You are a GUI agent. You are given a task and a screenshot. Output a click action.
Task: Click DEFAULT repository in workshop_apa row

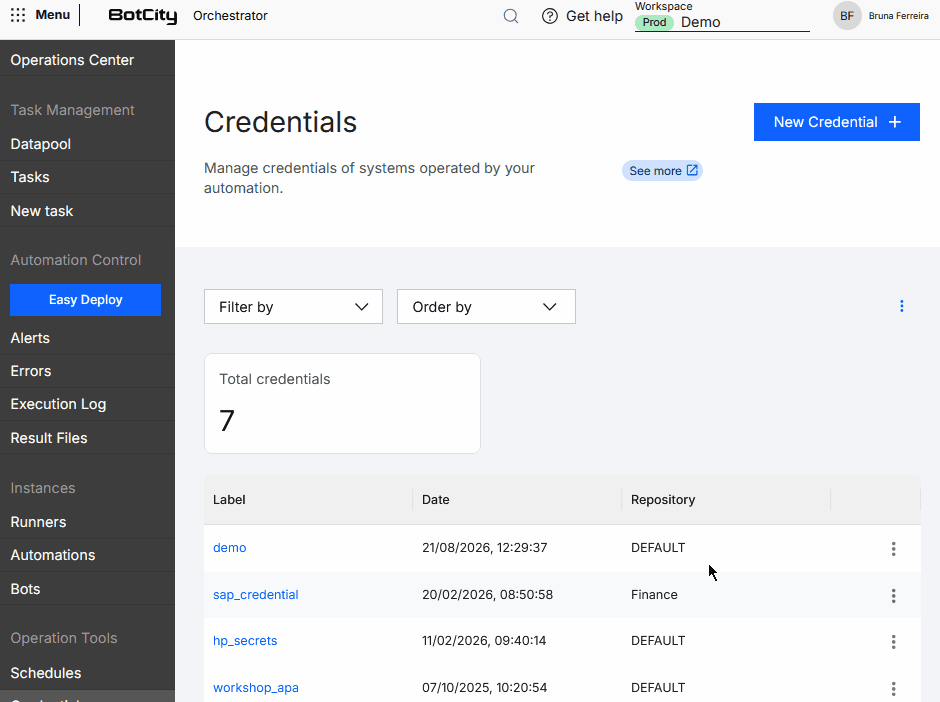658,688
